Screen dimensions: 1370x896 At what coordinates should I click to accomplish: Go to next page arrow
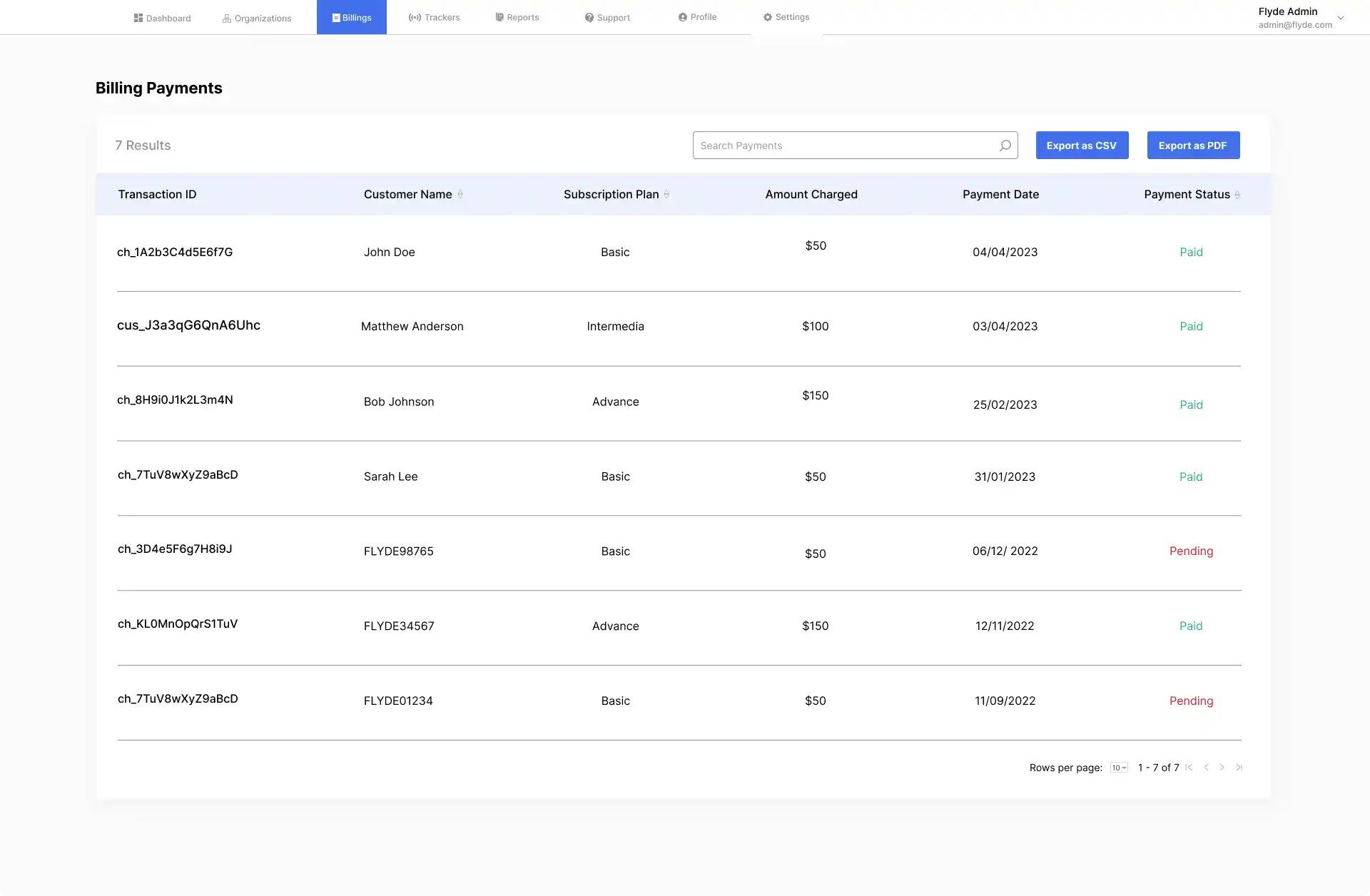pos(1222,768)
